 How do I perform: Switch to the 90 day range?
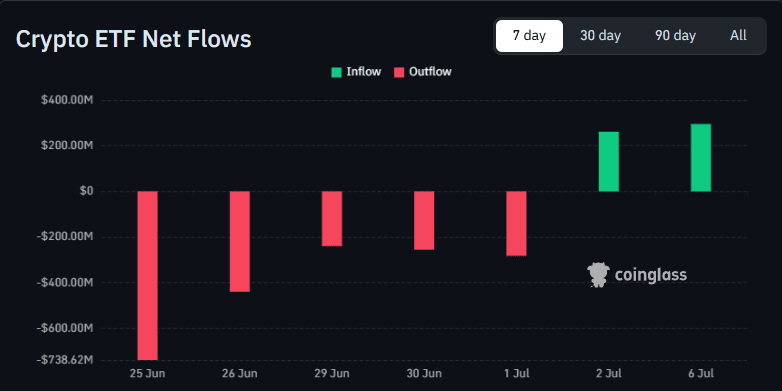(675, 36)
